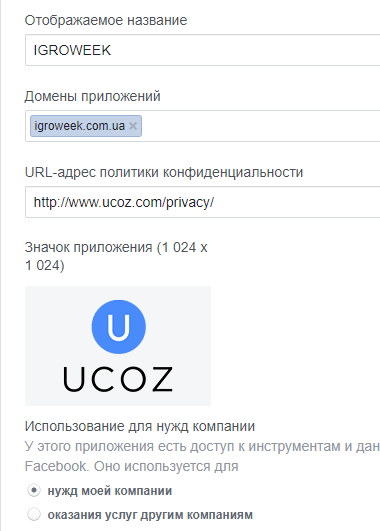Click description line starting У этого приложения
This screenshot has height=531, width=380.
coord(202,446)
